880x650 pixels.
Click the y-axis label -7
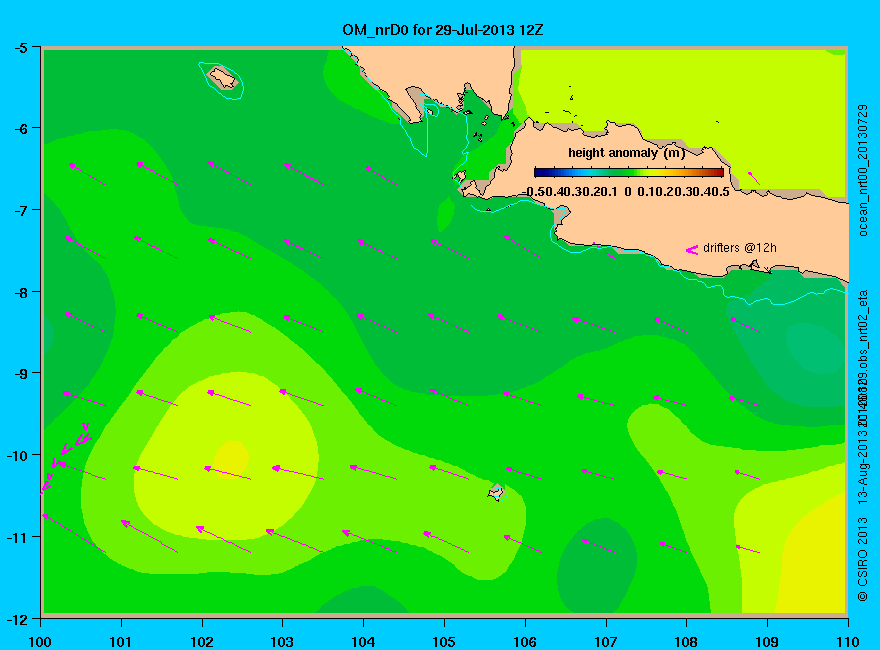[x=20, y=210]
